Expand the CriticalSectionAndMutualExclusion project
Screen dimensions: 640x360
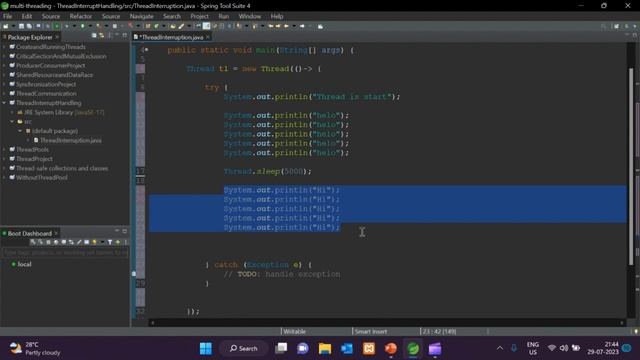pos(4,56)
